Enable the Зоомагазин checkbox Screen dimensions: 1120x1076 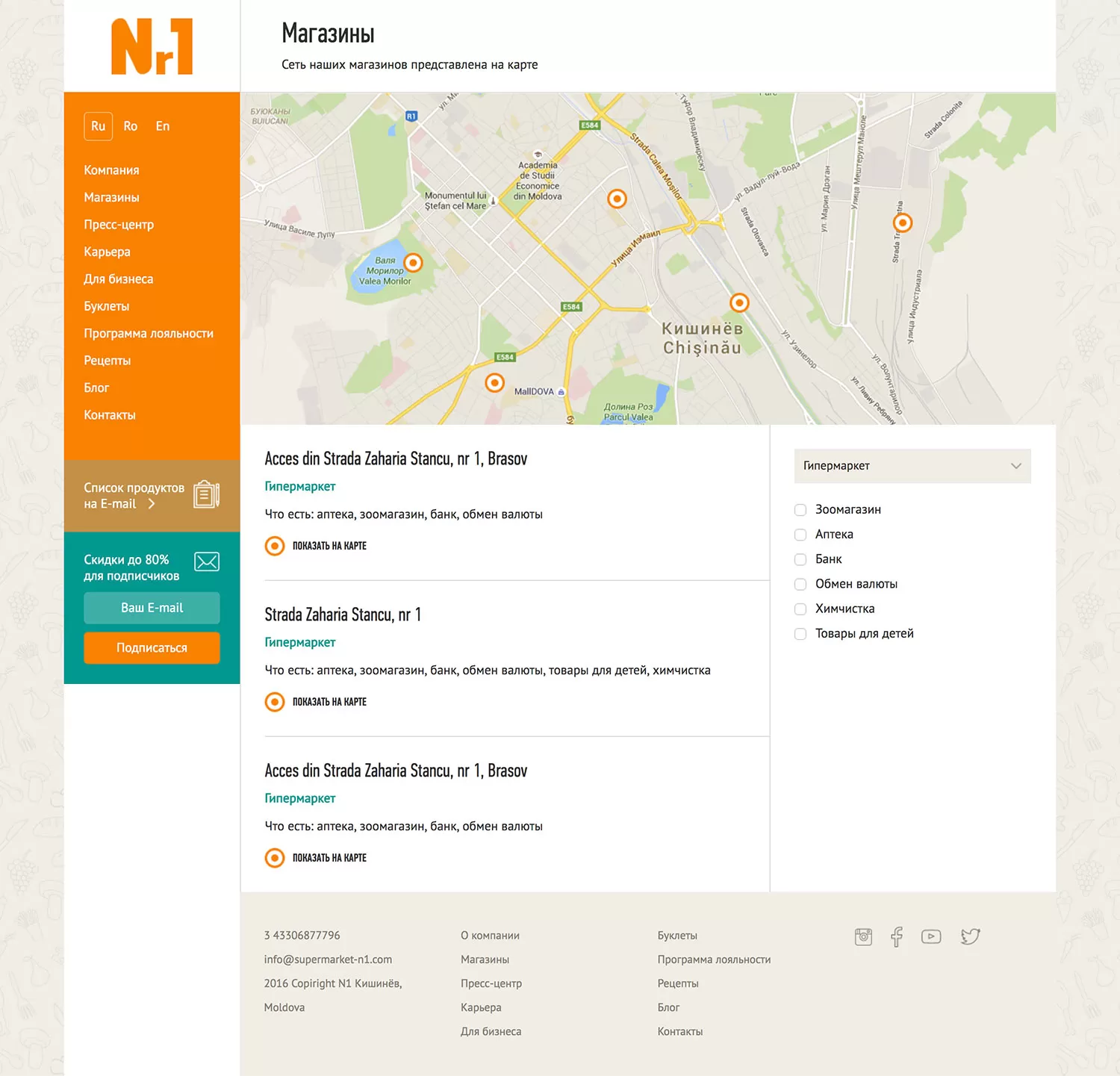pyautogui.click(x=800, y=510)
